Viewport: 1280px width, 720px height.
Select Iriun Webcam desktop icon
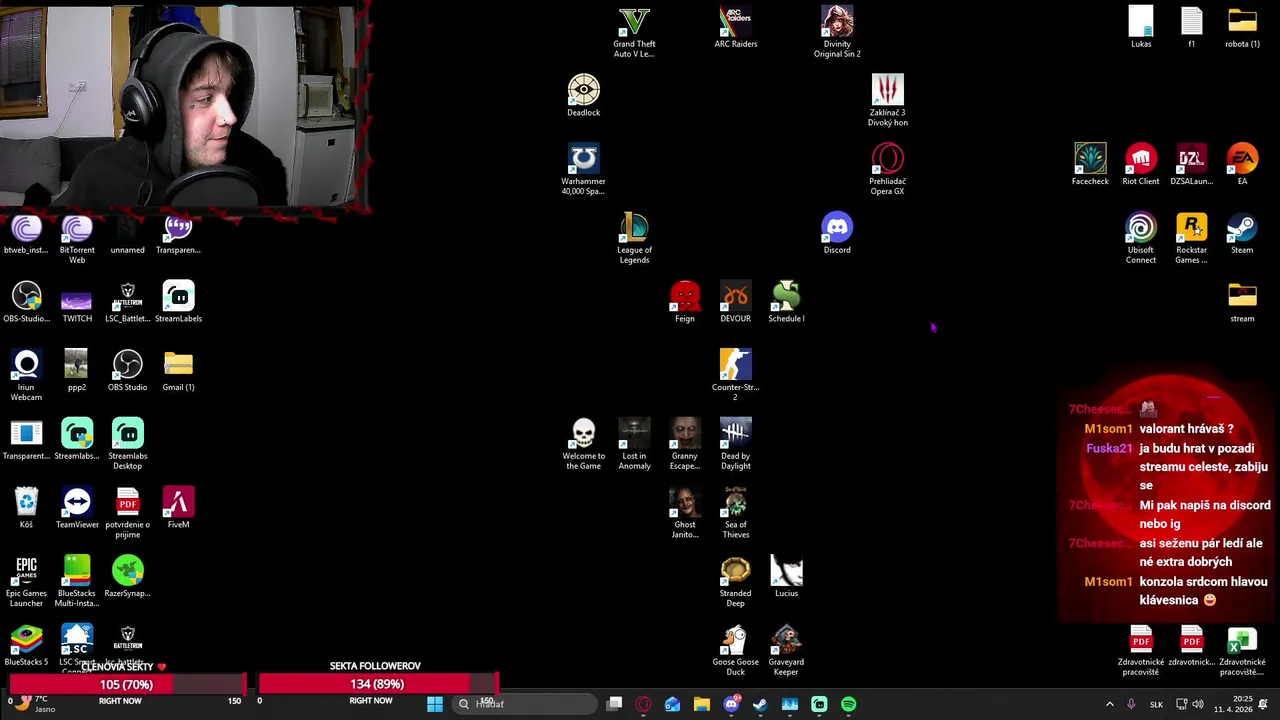[x=26, y=375]
